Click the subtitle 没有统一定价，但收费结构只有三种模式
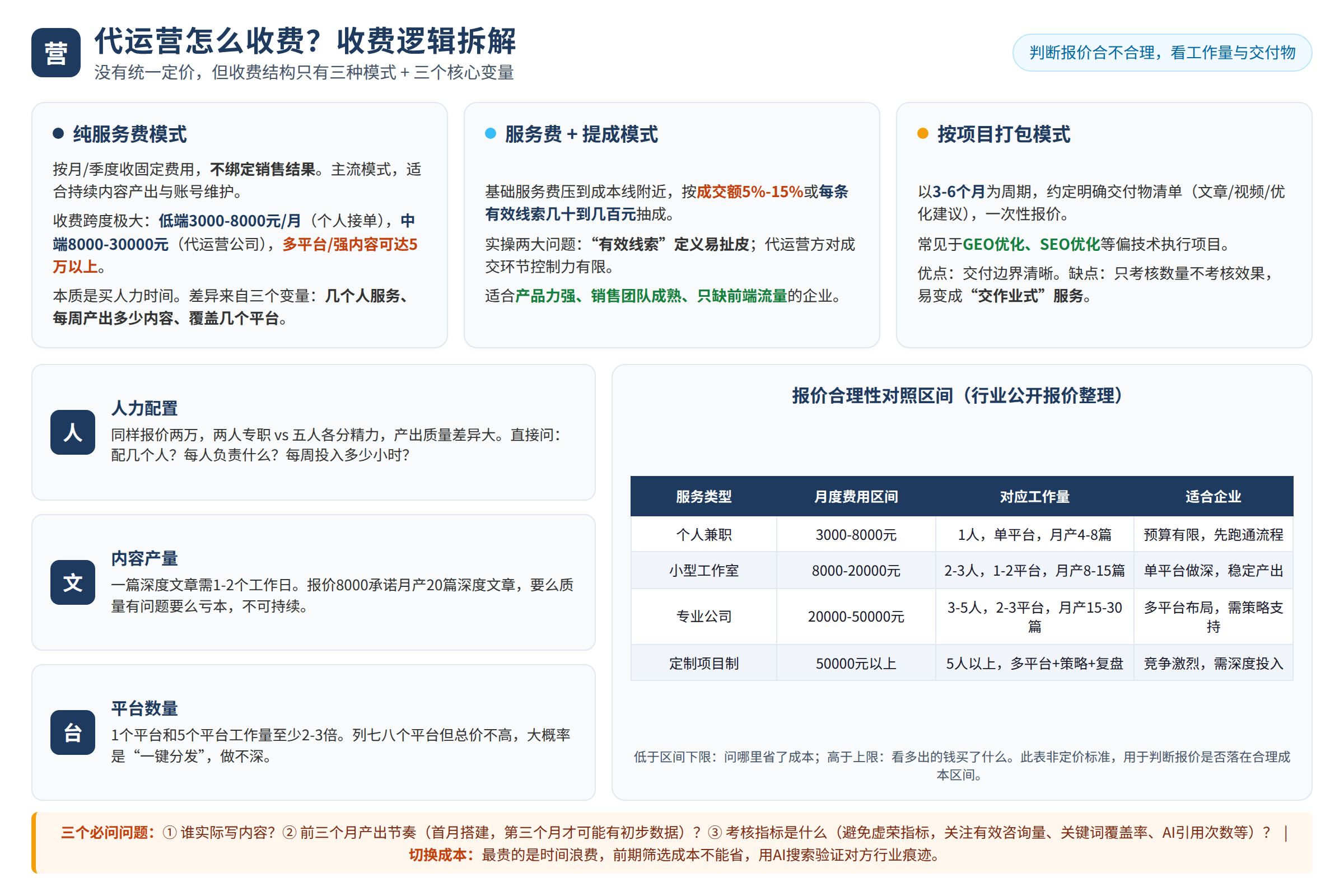Screen dimensions: 1344x896 (x=245, y=73)
